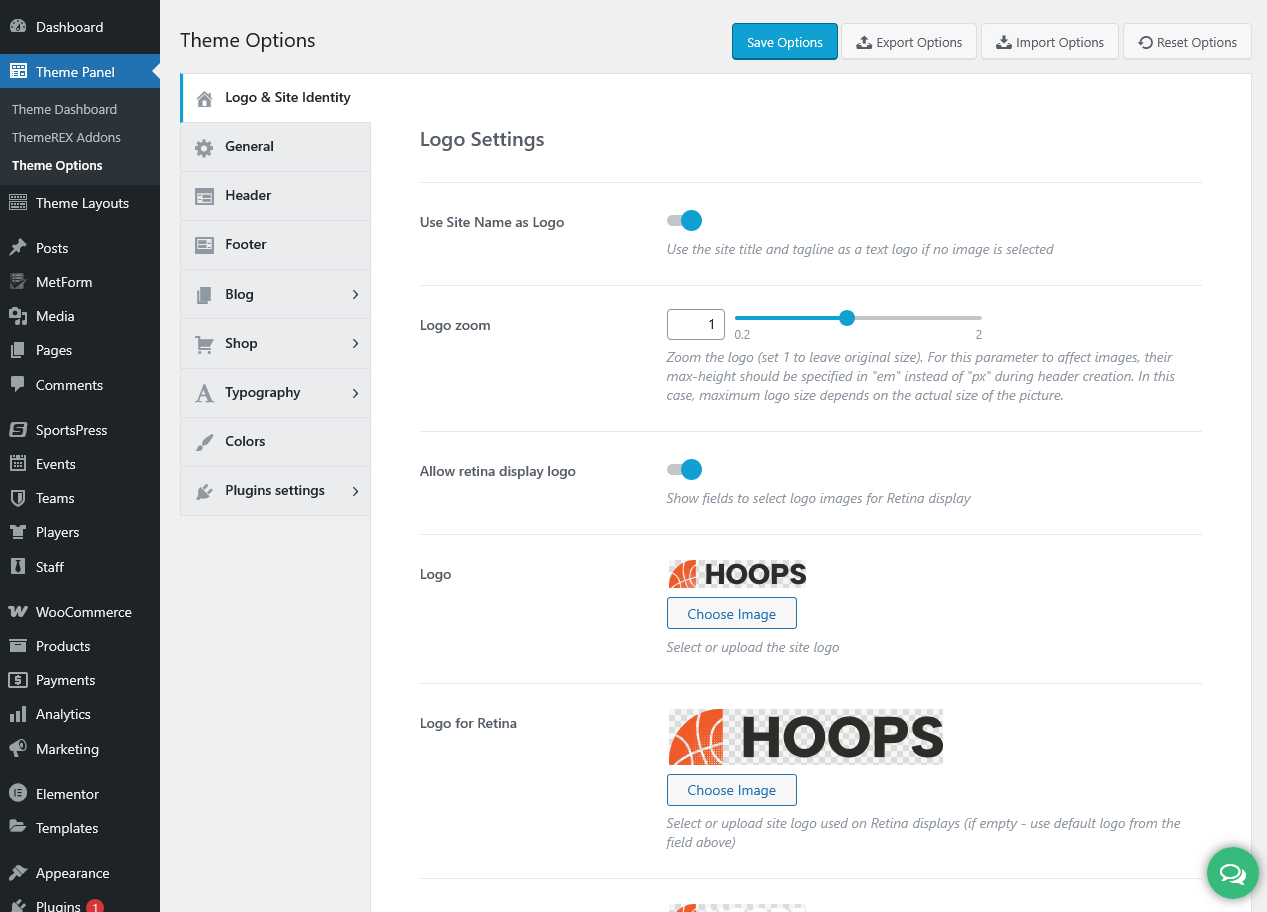Click the General gear icon

click(x=204, y=147)
